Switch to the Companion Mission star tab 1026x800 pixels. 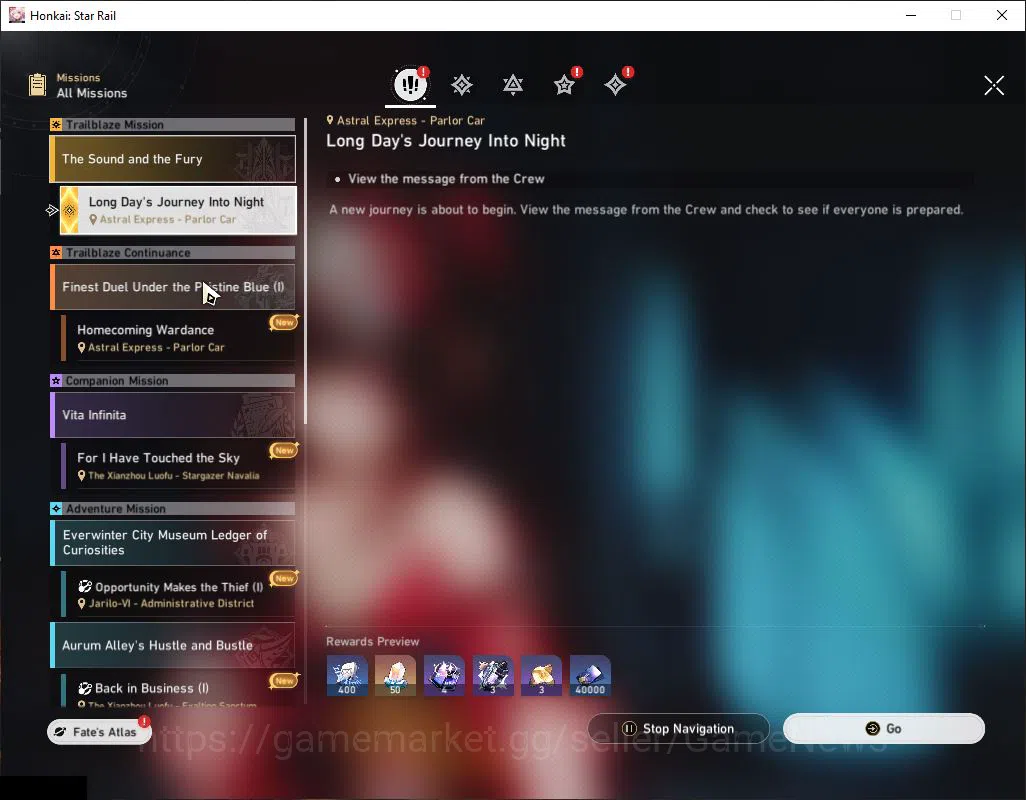click(x=564, y=85)
